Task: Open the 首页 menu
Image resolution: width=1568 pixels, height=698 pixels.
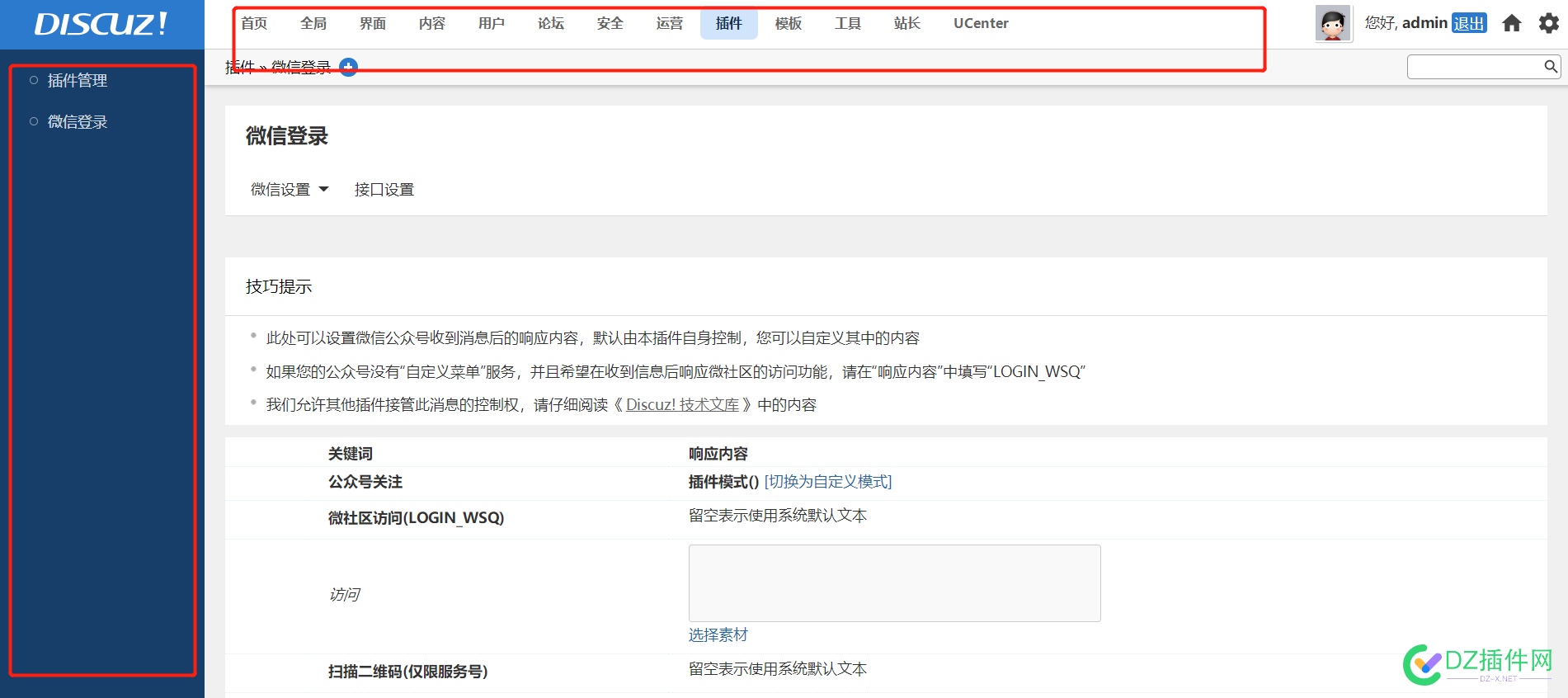Action: pos(254,23)
